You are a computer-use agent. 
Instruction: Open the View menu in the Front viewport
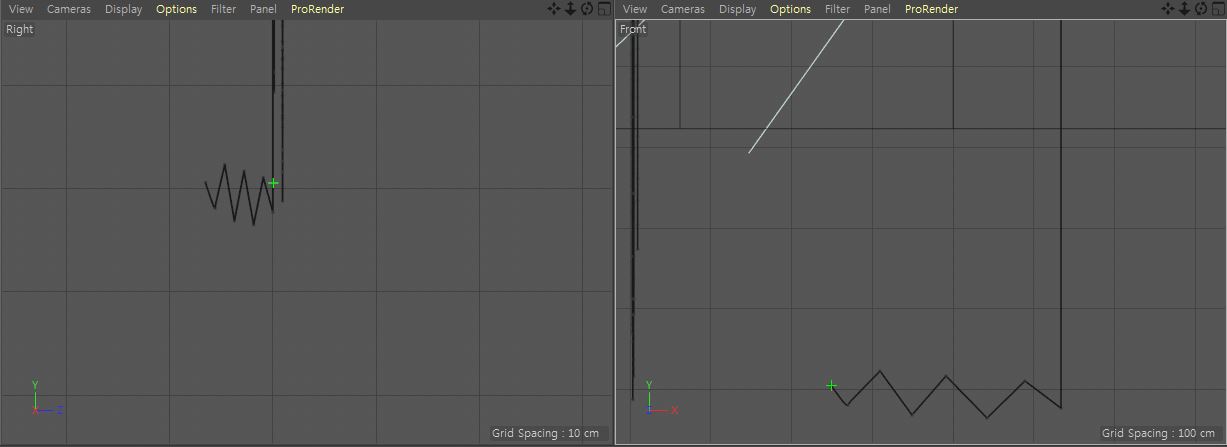pyautogui.click(x=635, y=9)
